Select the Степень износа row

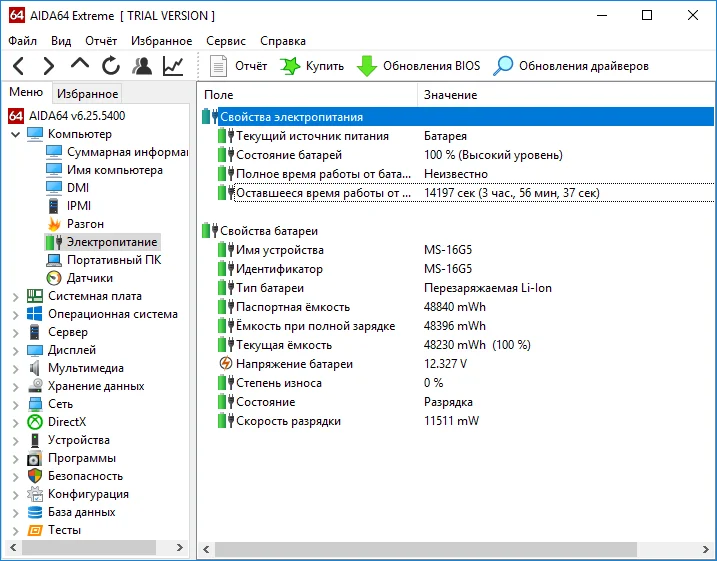[457, 383]
